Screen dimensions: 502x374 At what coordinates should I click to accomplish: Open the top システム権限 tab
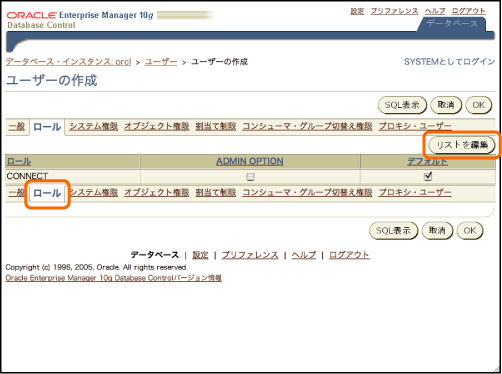click(x=94, y=126)
